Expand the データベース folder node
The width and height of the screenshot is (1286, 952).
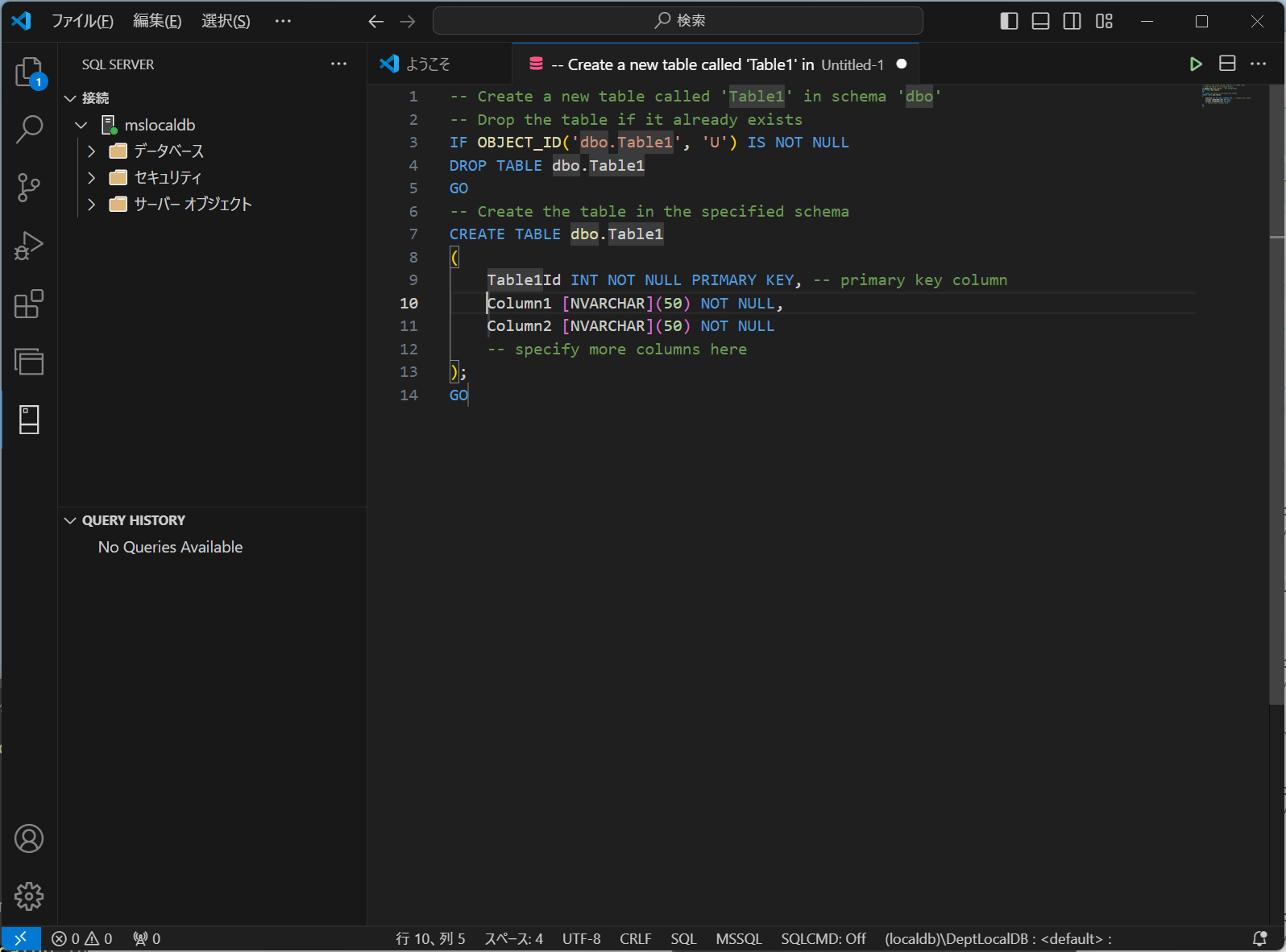(91, 151)
